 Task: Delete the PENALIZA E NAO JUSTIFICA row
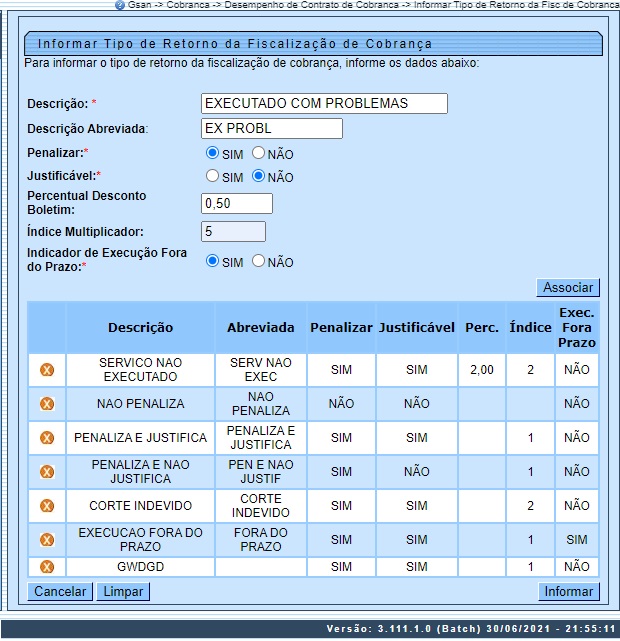[46, 472]
